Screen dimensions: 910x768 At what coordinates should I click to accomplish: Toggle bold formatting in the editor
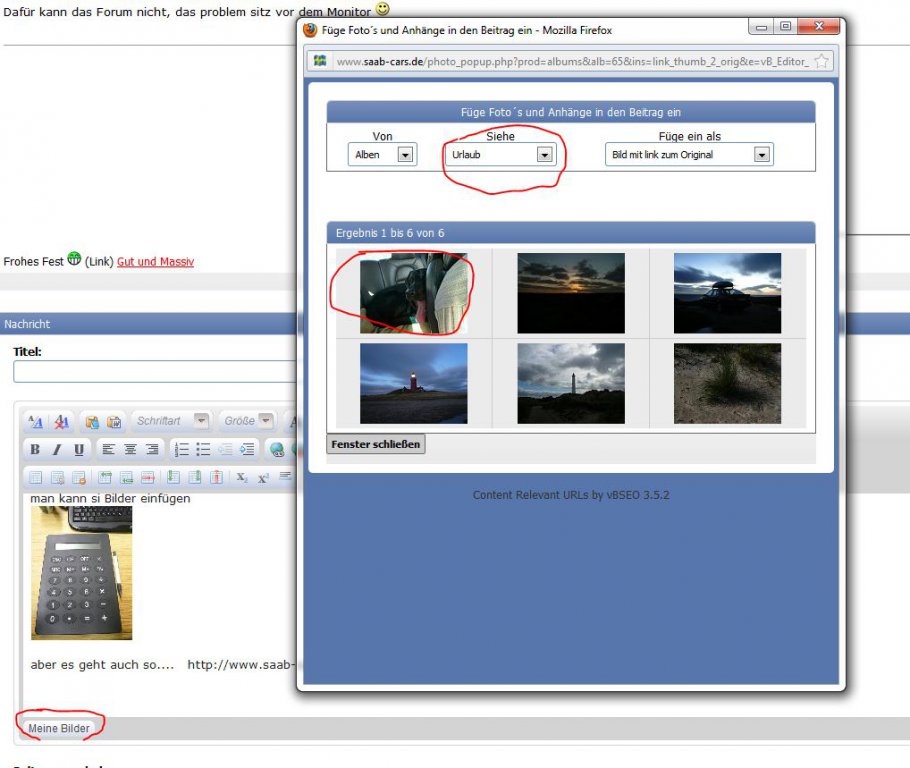pos(35,449)
